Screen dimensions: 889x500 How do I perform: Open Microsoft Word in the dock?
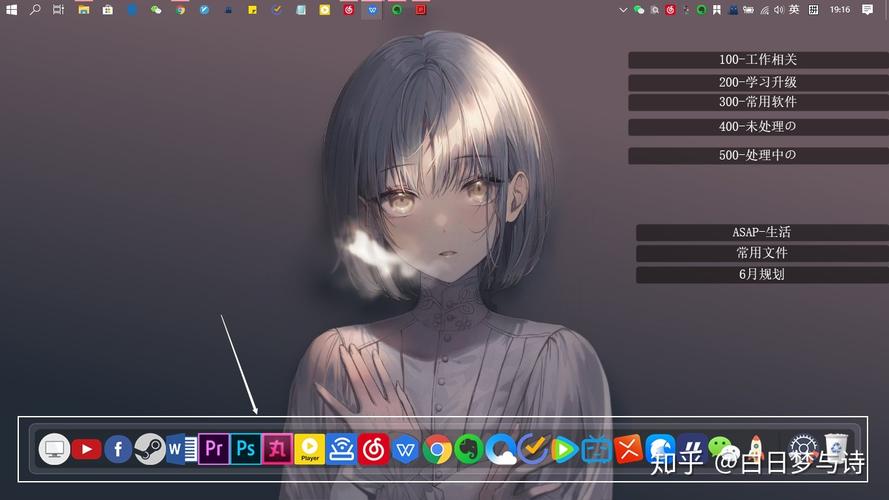(x=181, y=449)
